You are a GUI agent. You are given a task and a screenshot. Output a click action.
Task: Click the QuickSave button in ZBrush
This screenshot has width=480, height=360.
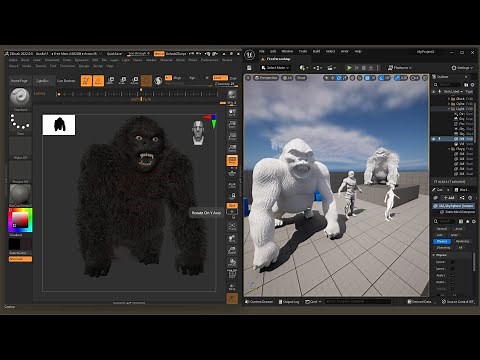(114, 54)
